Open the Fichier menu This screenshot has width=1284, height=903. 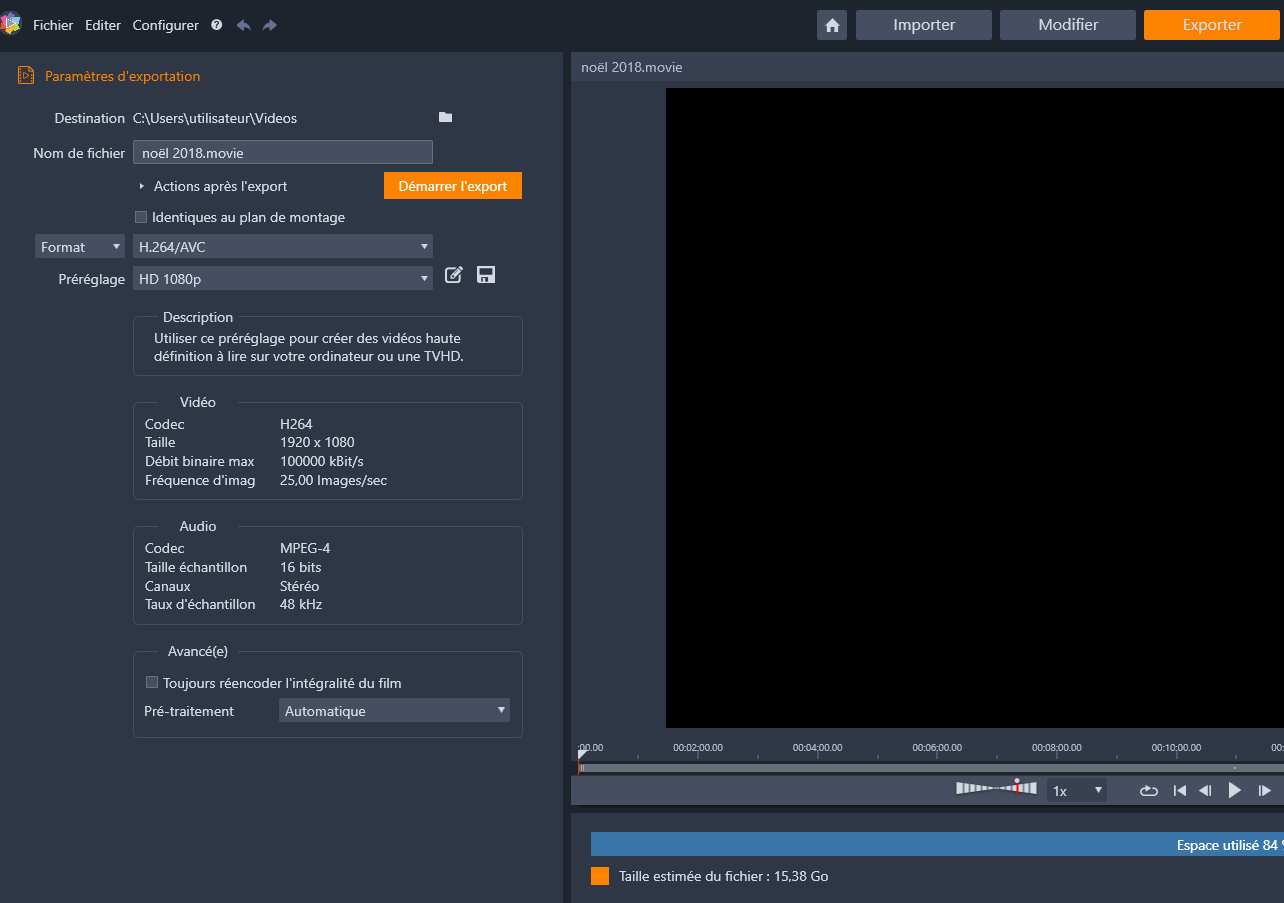click(53, 25)
